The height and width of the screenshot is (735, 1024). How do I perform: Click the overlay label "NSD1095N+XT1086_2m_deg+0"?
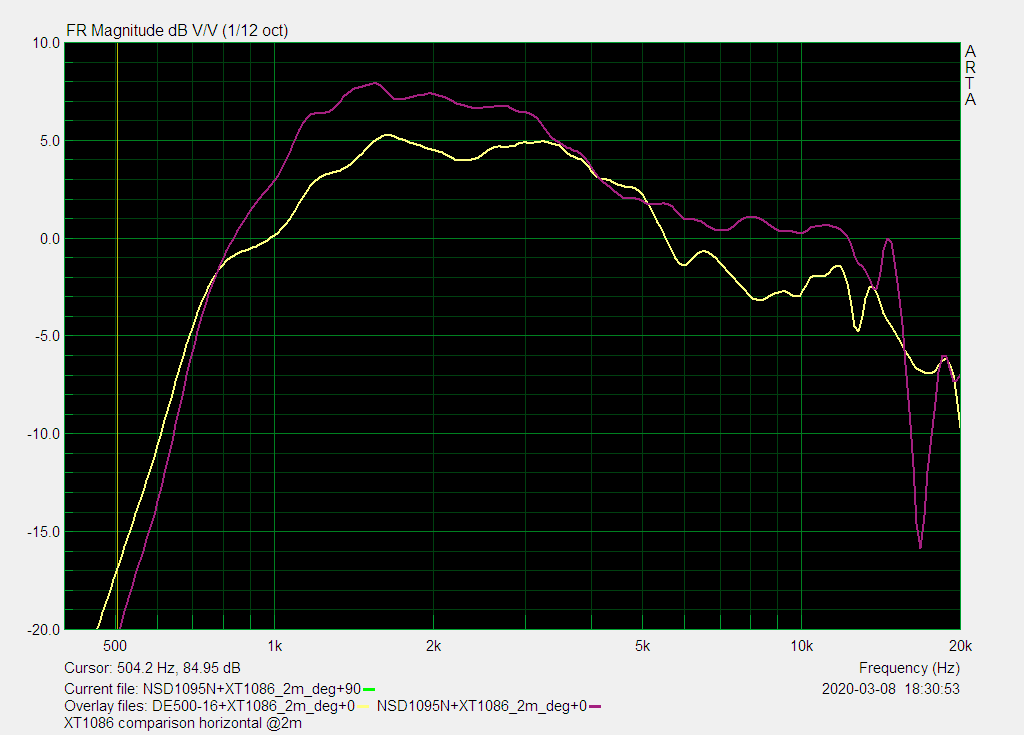[481, 706]
